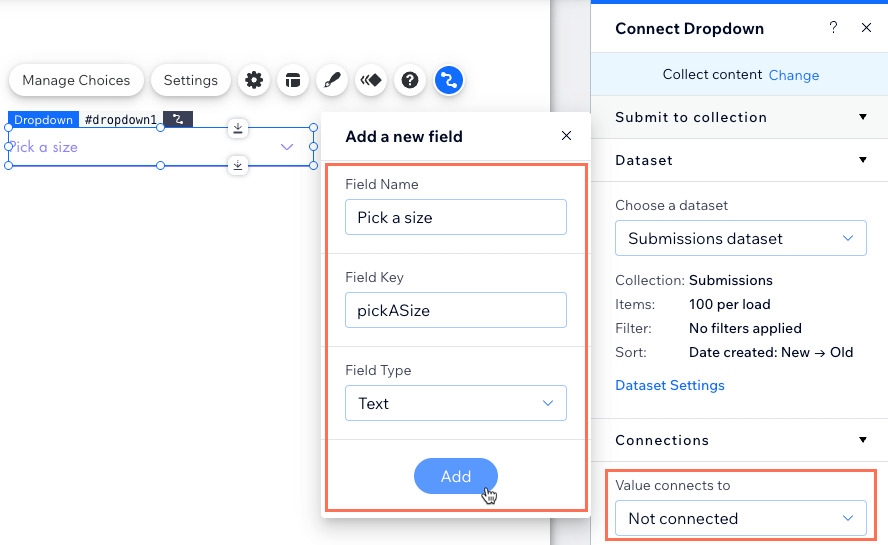Click the Manage Choices button
This screenshot has height=545, width=888.
(76, 80)
